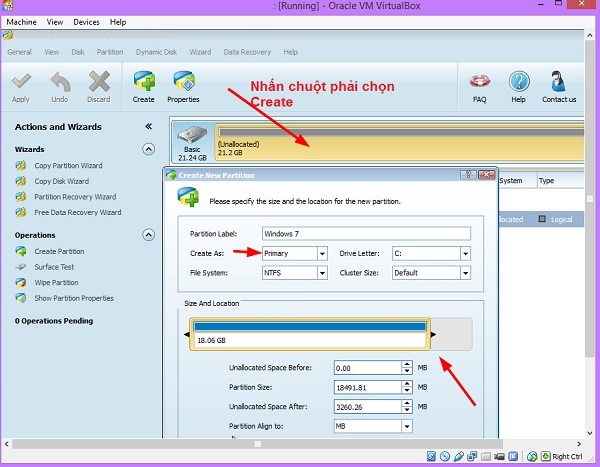Open the Data Recovery menu

point(247,52)
